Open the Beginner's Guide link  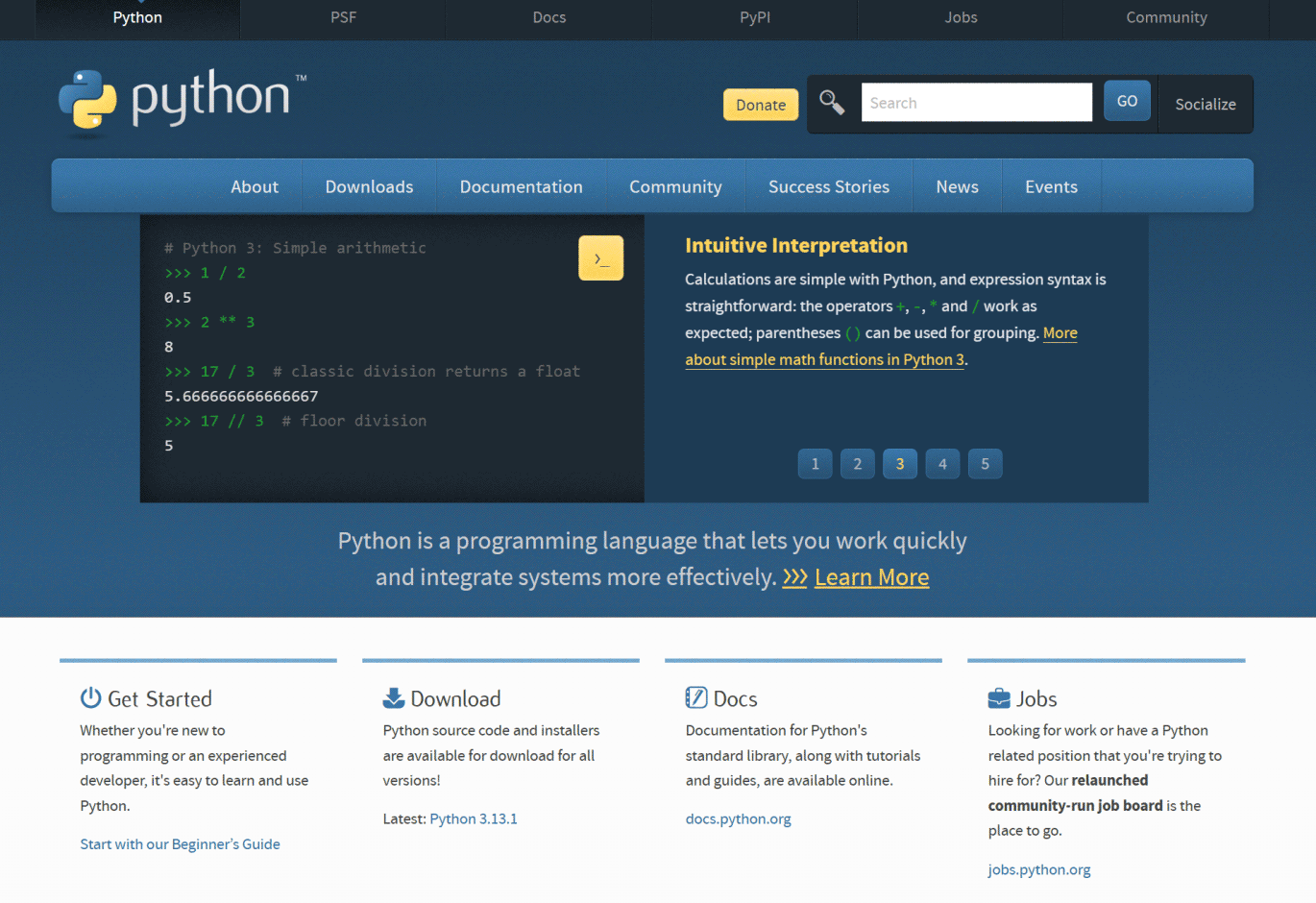pyautogui.click(x=180, y=843)
